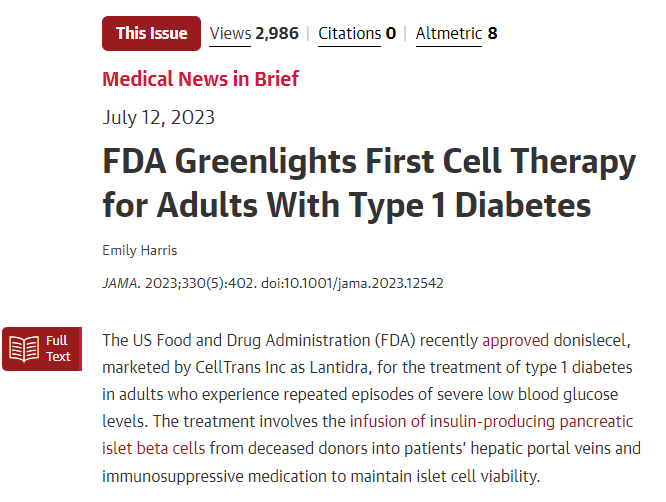666x502 pixels.
Task: Click the July 12, 2023 publication date
Action: click(158, 117)
